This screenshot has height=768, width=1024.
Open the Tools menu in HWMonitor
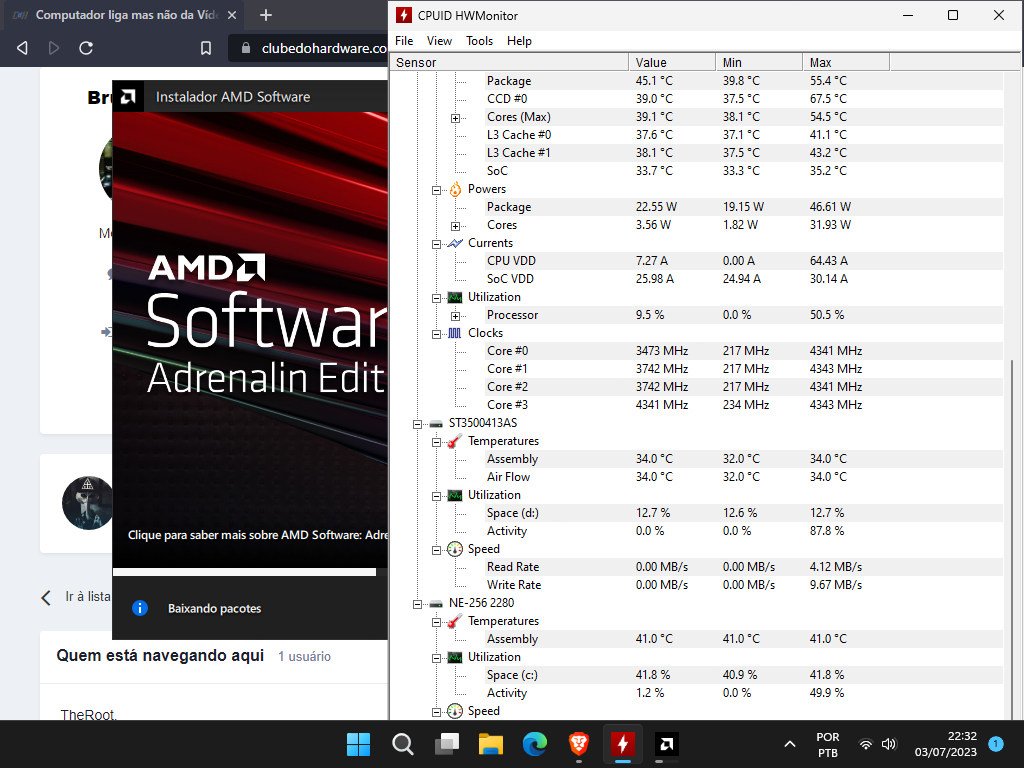tap(479, 40)
